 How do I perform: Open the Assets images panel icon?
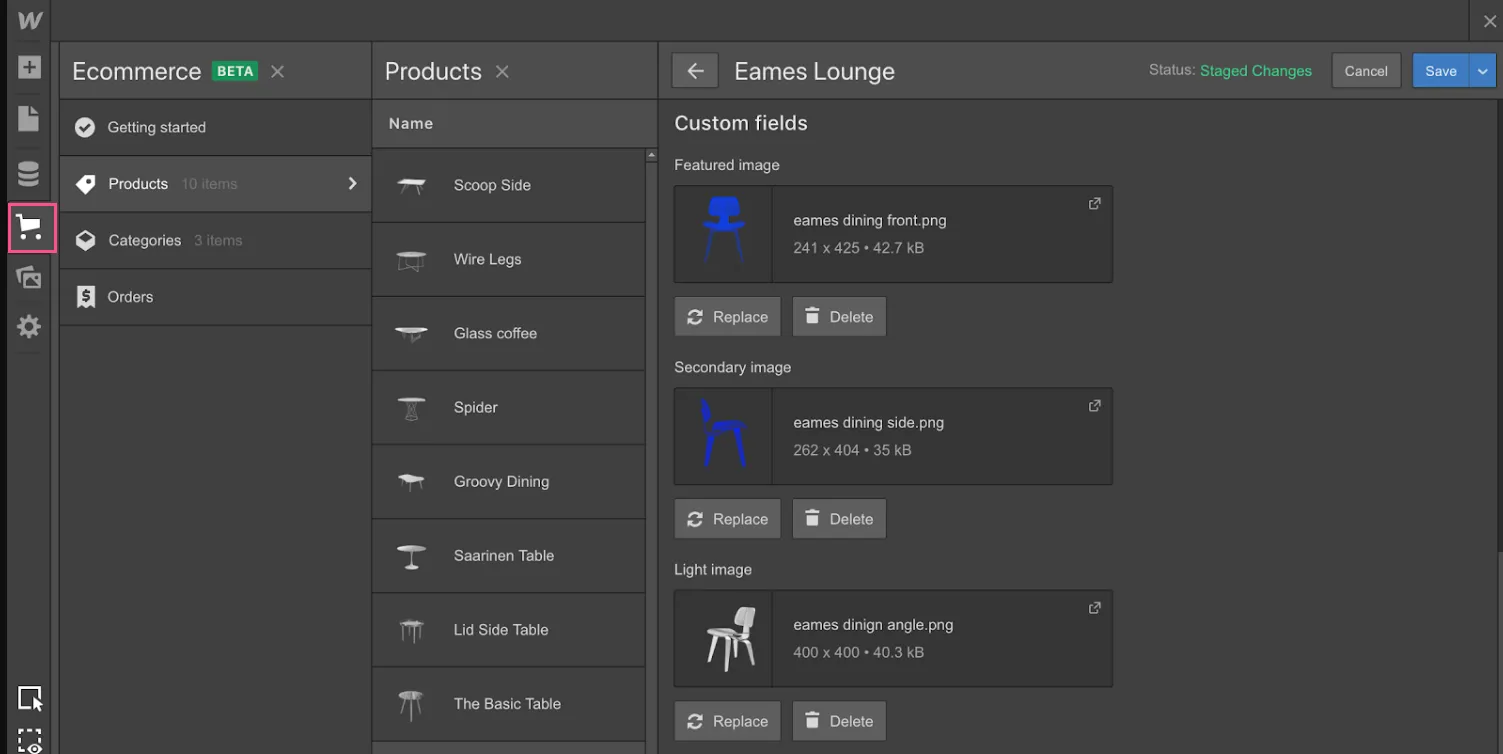[x=29, y=278]
